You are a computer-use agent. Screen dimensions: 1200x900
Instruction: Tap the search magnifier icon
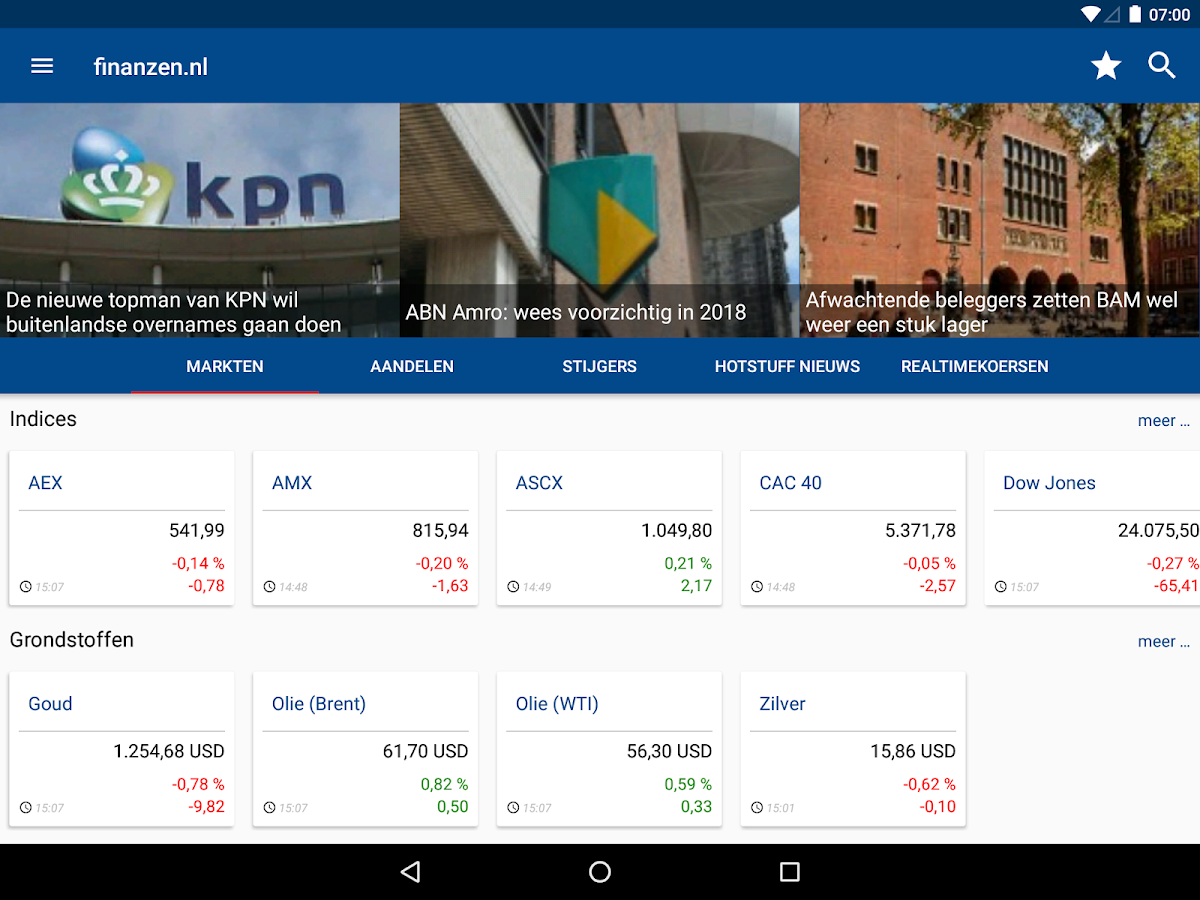[x=1162, y=66]
